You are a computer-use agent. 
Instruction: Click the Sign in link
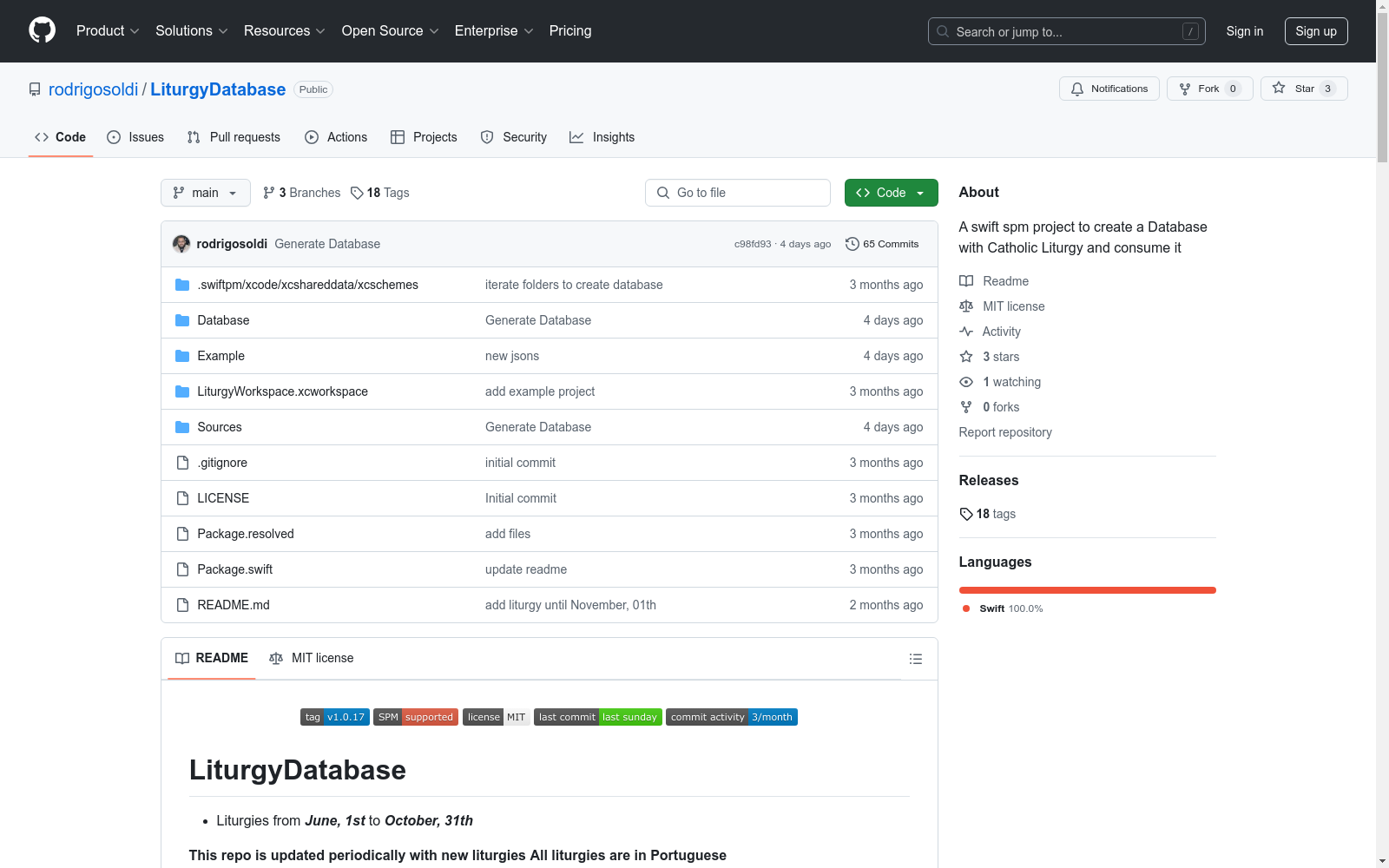[1245, 31]
